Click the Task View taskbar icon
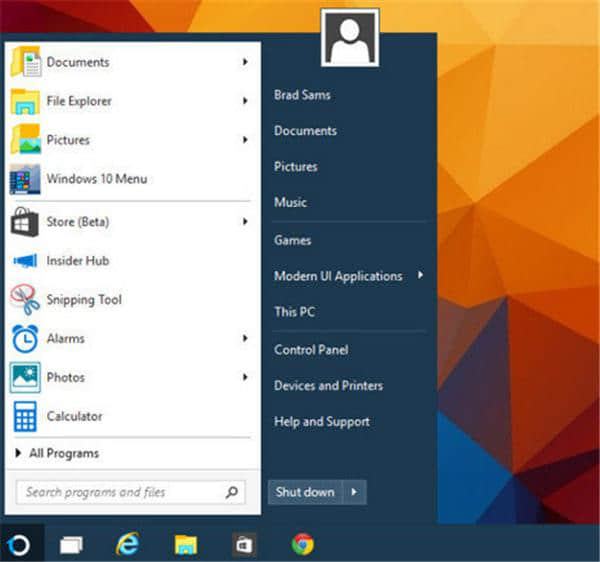 coord(71,544)
